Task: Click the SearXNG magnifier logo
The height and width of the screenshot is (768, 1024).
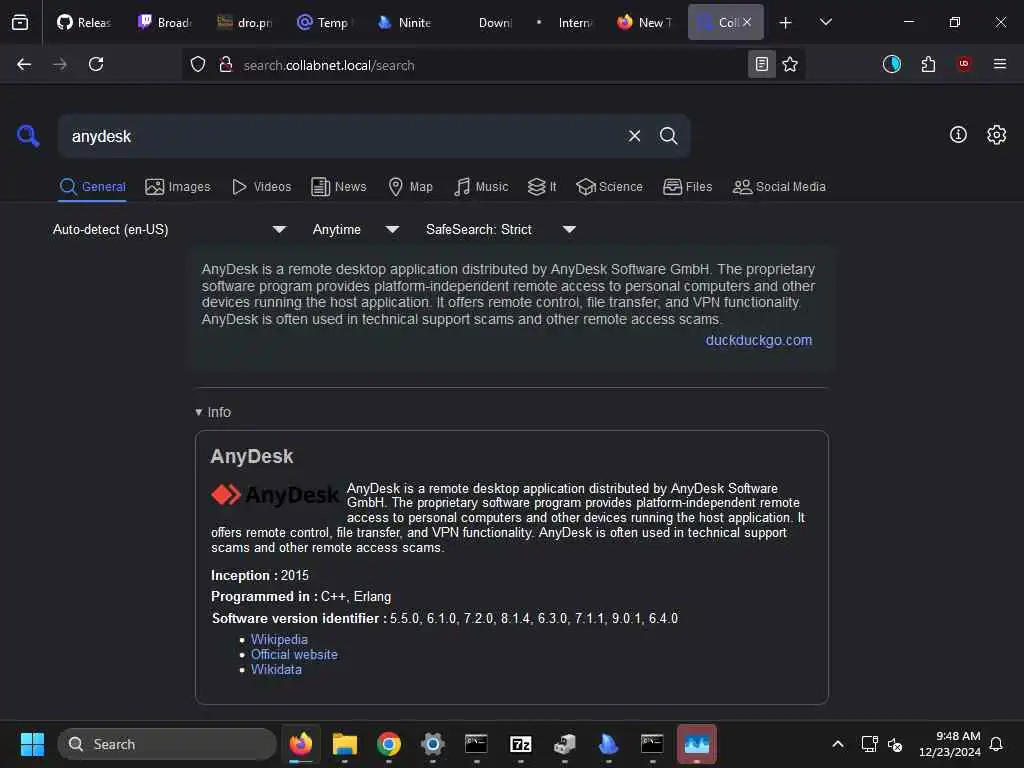Action: tap(28, 136)
